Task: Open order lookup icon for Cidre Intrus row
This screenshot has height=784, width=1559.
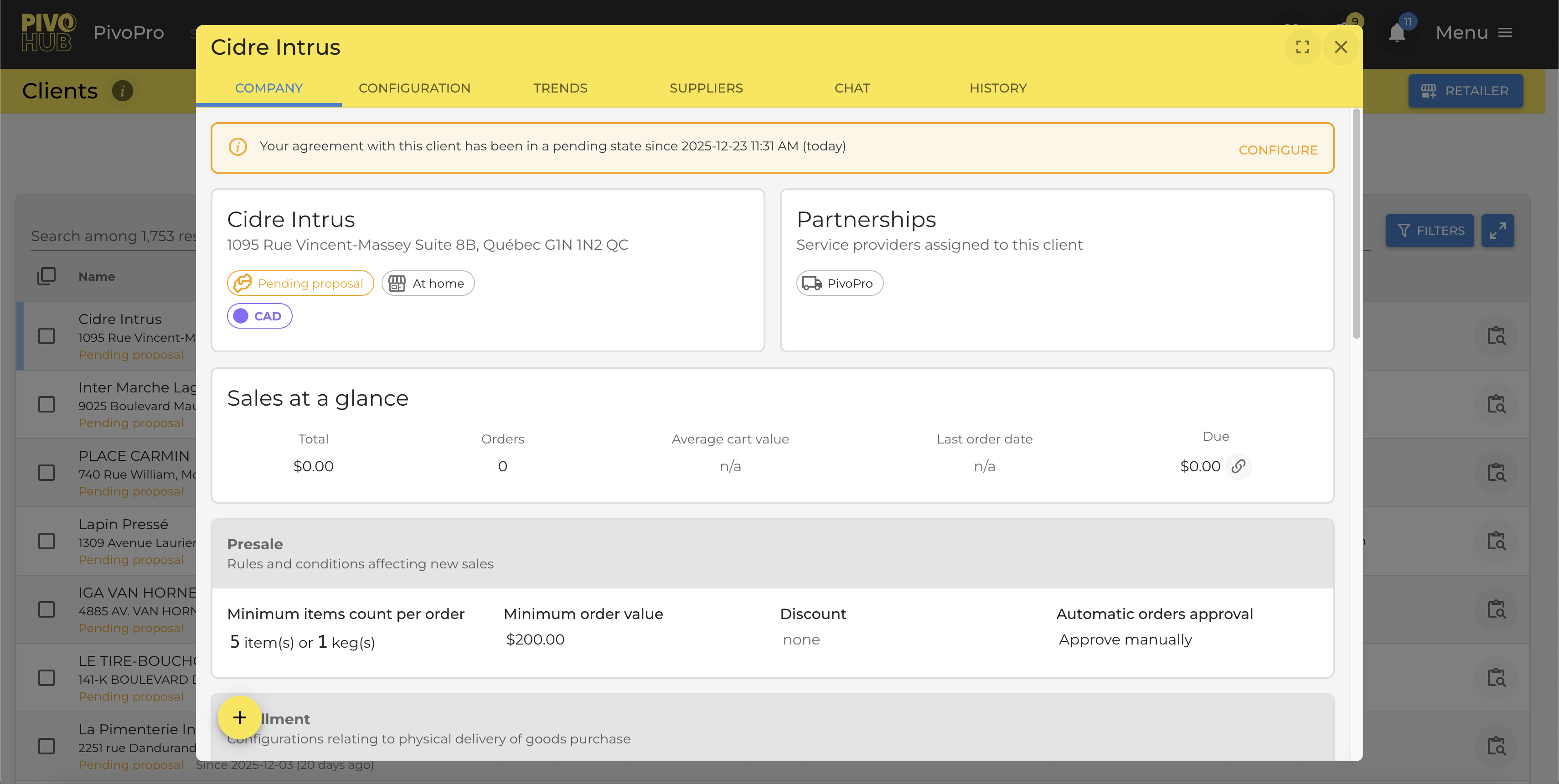Action: click(1496, 336)
